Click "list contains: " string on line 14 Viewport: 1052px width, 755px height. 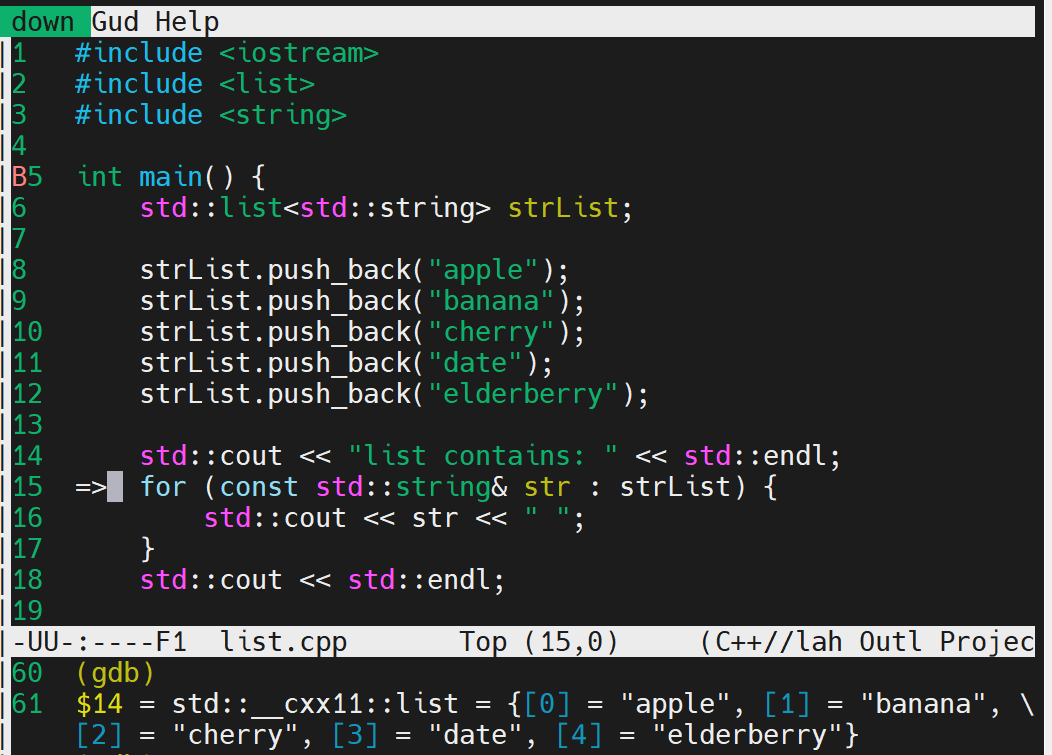[482, 456]
